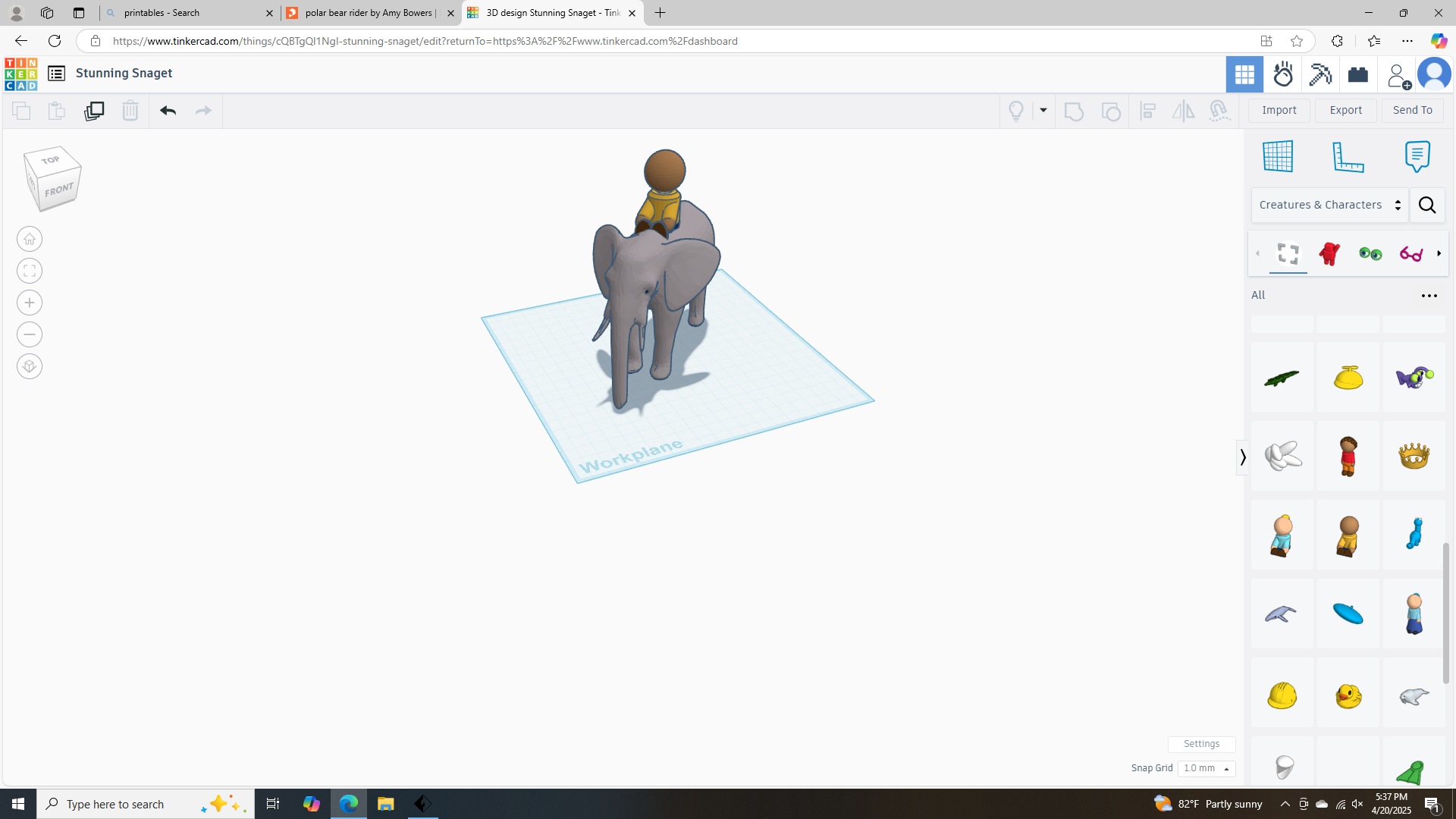Select the crocodile shape thumbnail
The height and width of the screenshot is (819, 1456).
click(1282, 378)
